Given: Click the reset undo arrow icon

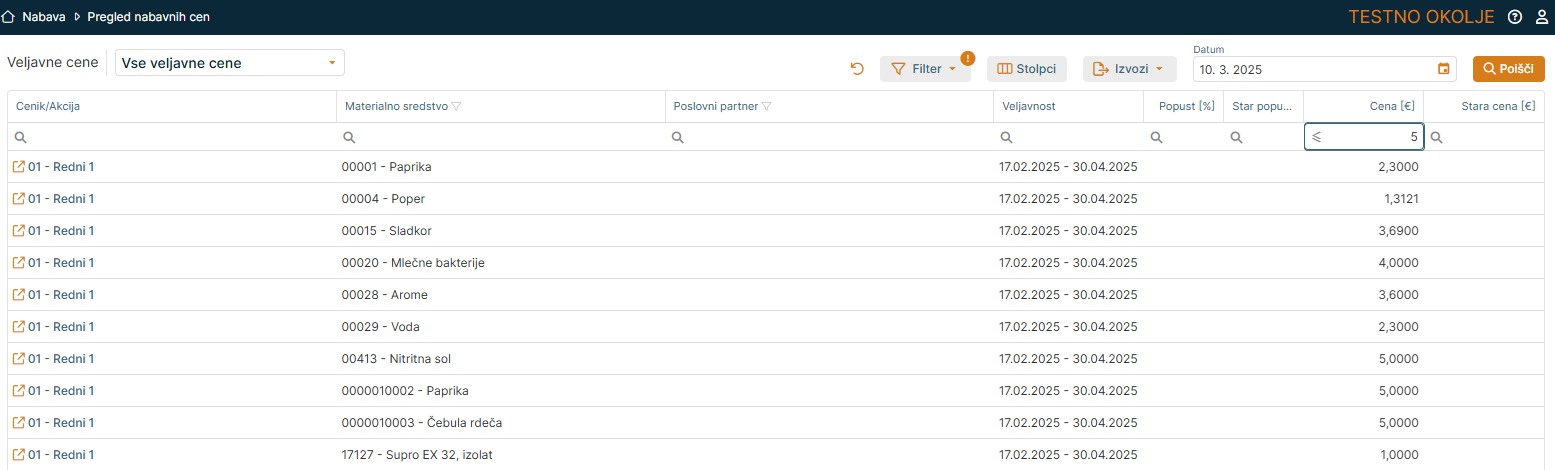Looking at the screenshot, I should tap(857, 69).
